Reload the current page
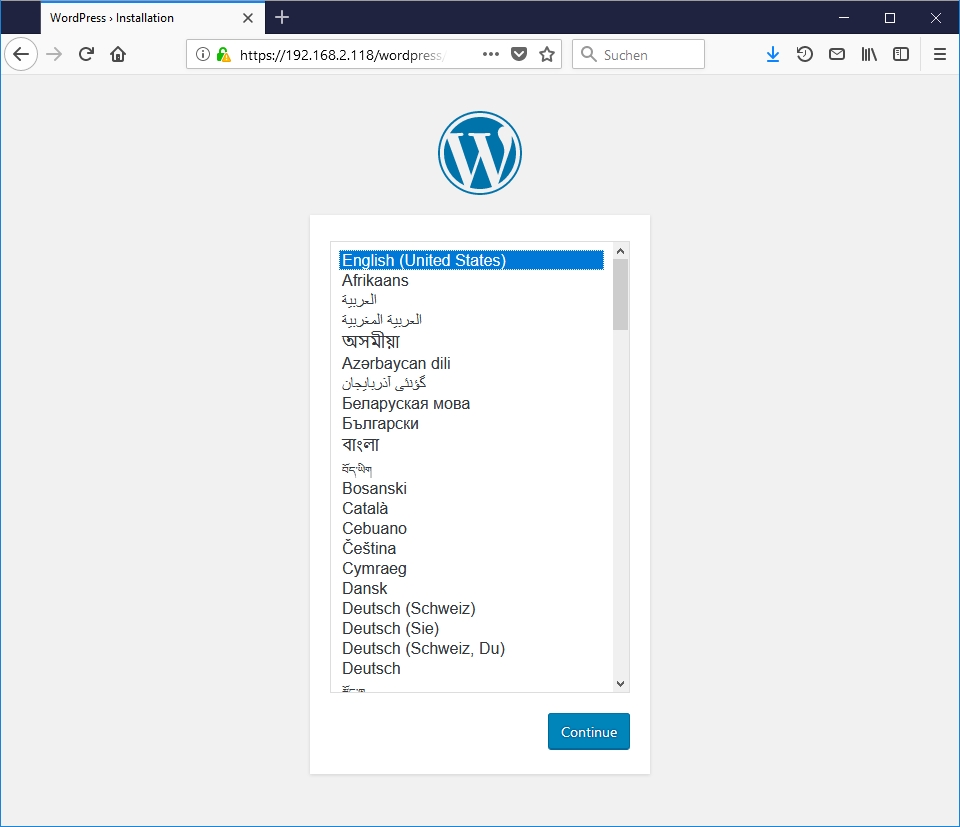Viewport: 960px width, 827px height. (86, 54)
